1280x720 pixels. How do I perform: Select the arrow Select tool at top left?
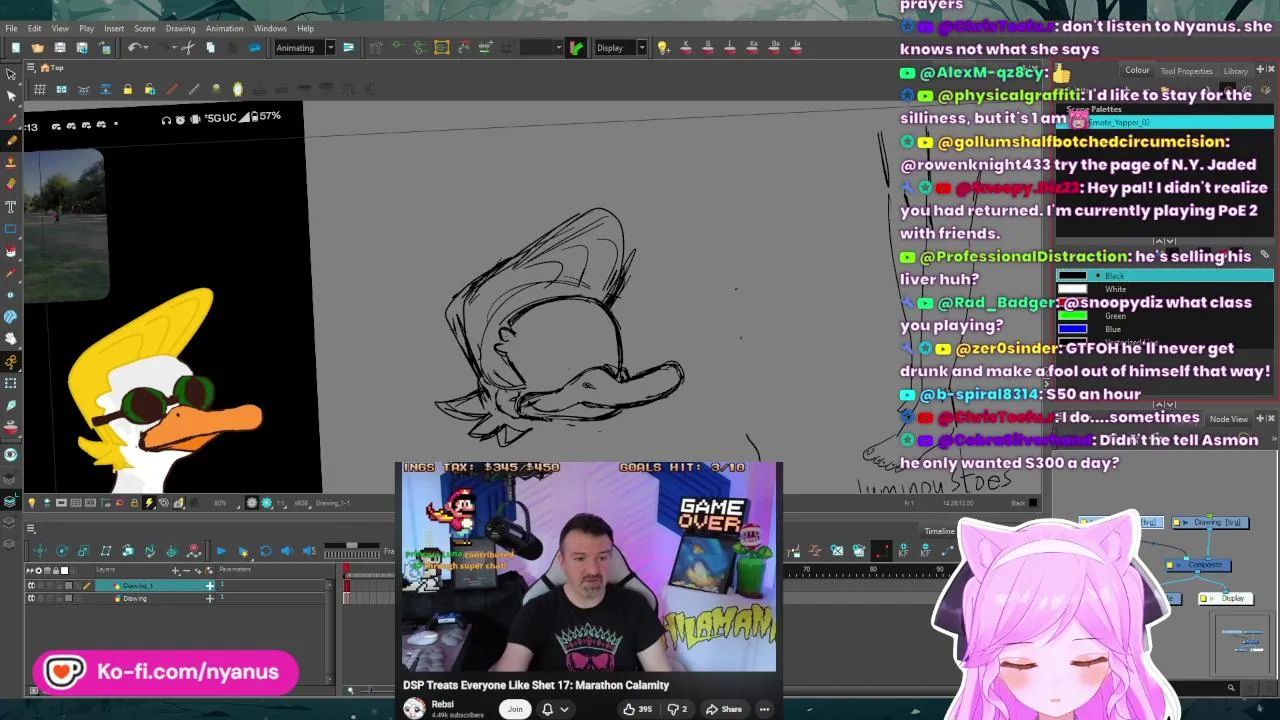point(11,74)
